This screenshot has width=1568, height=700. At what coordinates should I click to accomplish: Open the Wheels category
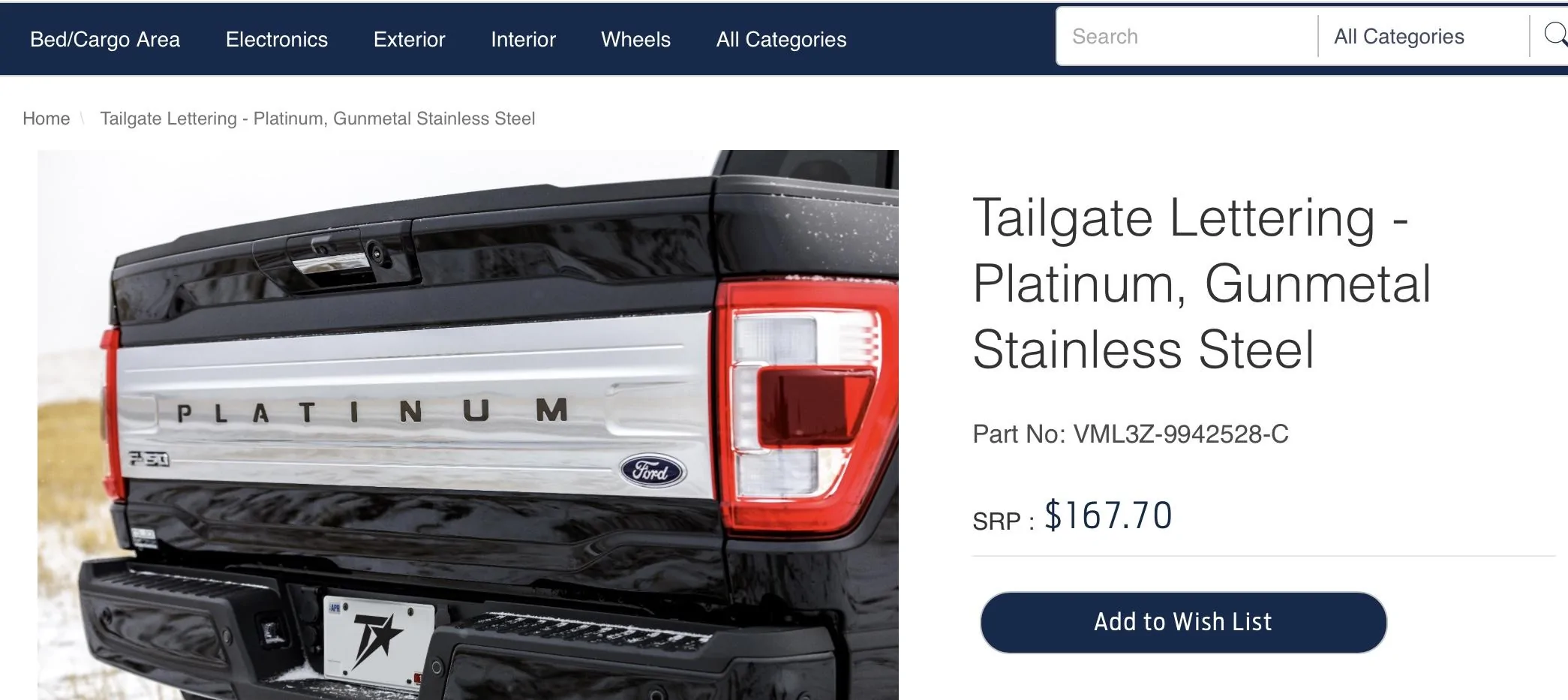click(x=635, y=39)
